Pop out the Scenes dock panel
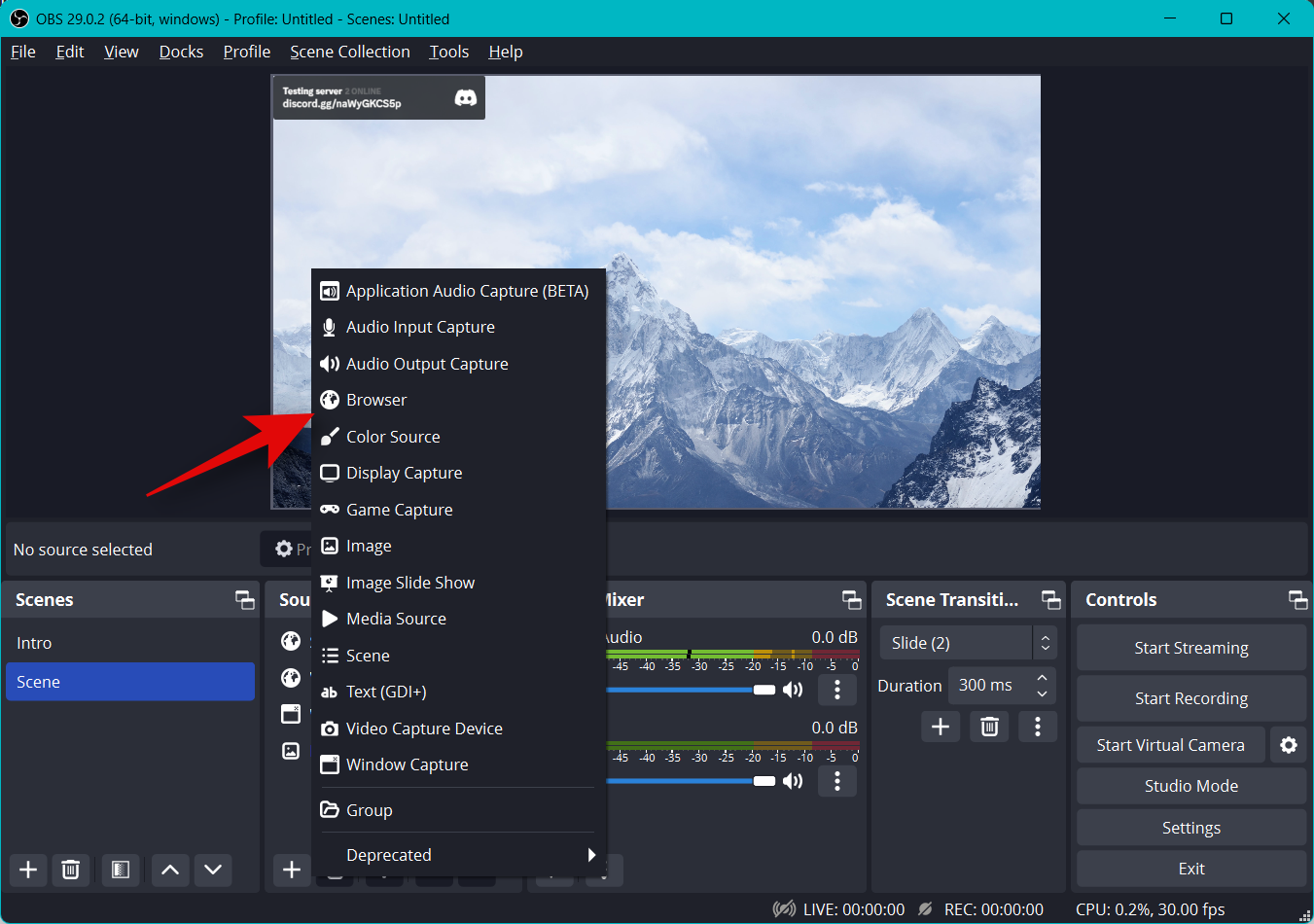The height and width of the screenshot is (924, 1314). tap(245, 600)
